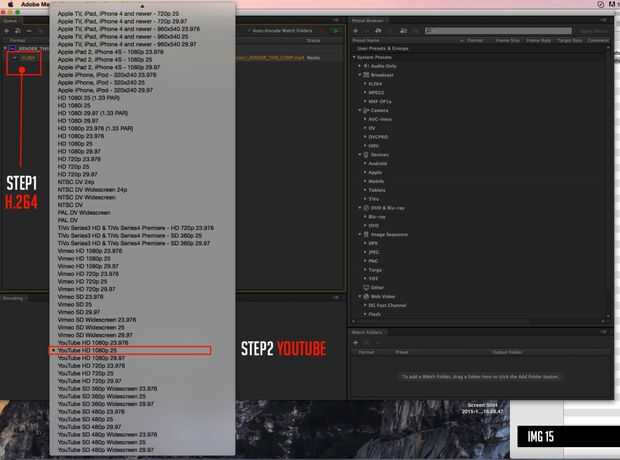The image size is (620, 460).
Task: Click the Camera category icon
Action: coord(366,110)
